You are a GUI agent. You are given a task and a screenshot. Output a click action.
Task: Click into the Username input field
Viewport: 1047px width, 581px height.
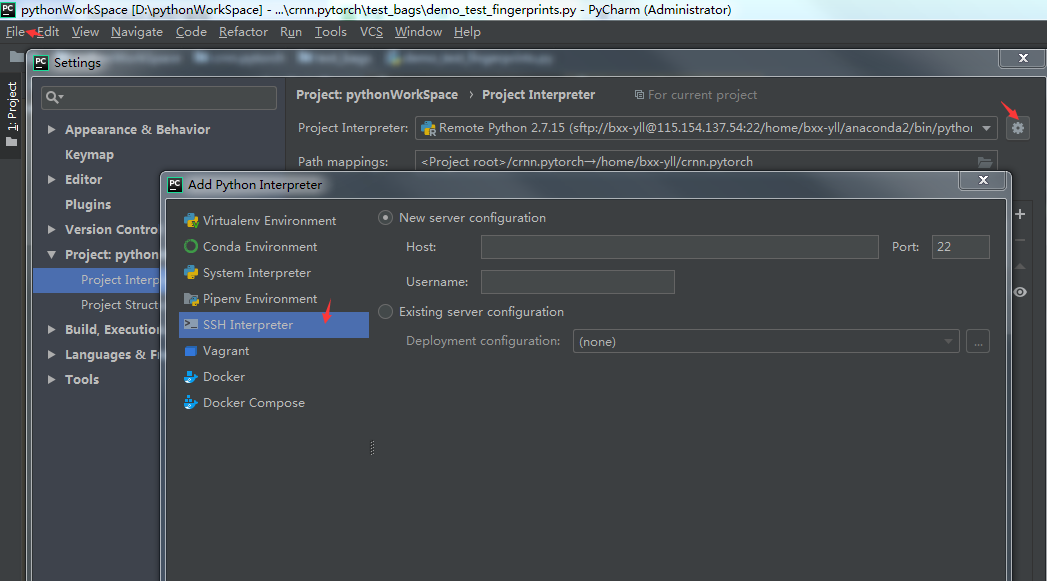click(578, 282)
